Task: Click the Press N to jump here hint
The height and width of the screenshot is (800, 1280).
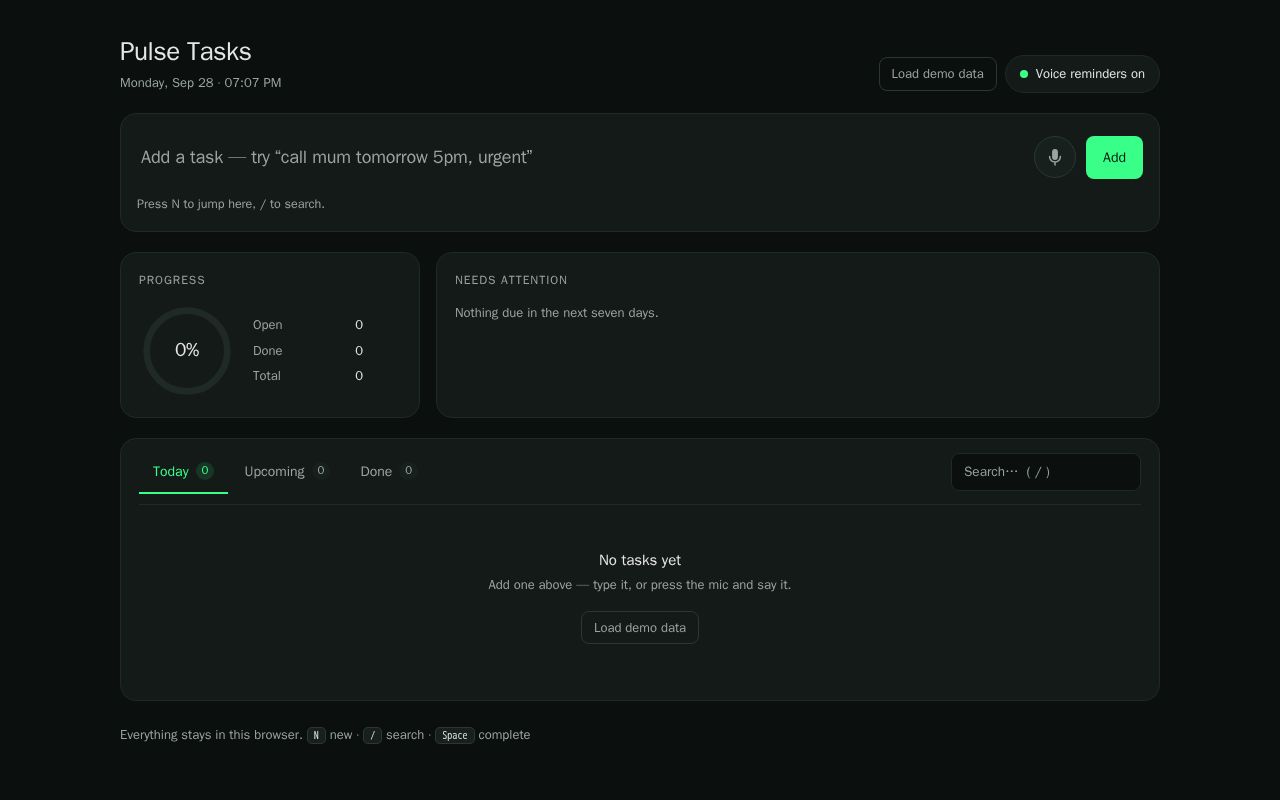Action: coord(231,204)
